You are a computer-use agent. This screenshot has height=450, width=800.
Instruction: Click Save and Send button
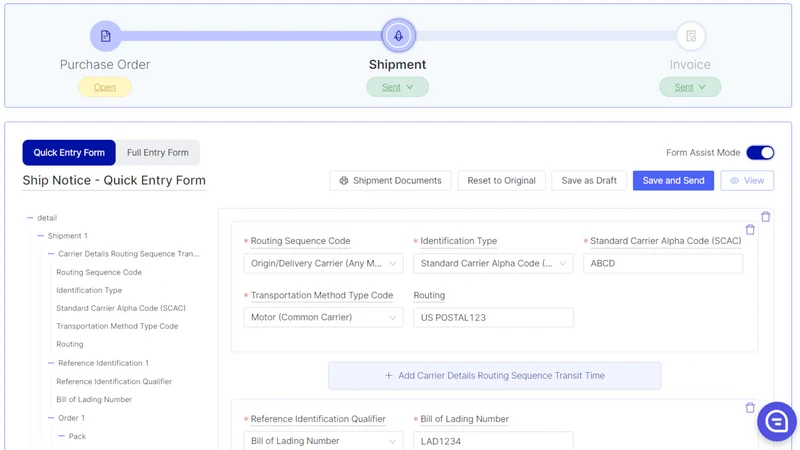[673, 181]
